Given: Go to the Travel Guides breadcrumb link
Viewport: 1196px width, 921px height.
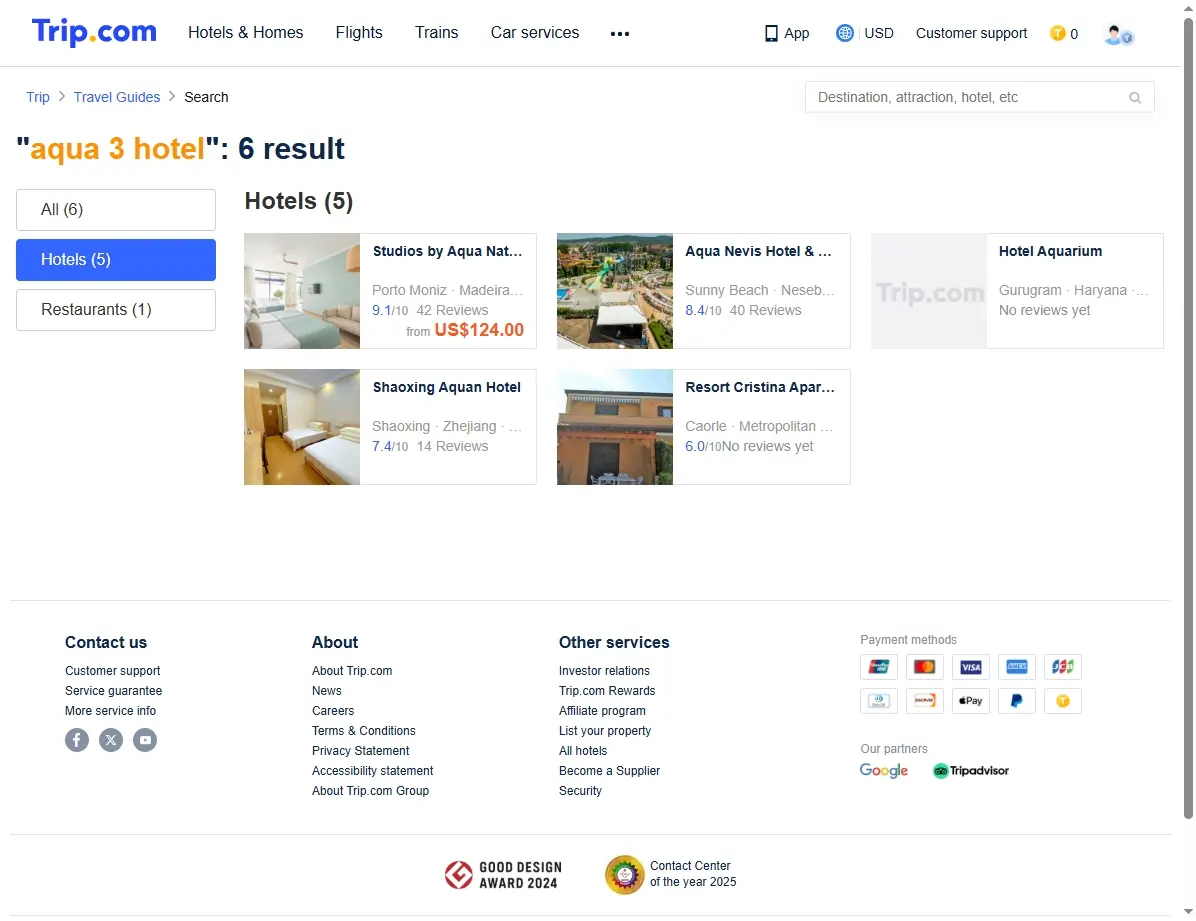Looking at the screenshot, I should coord(117,97).
